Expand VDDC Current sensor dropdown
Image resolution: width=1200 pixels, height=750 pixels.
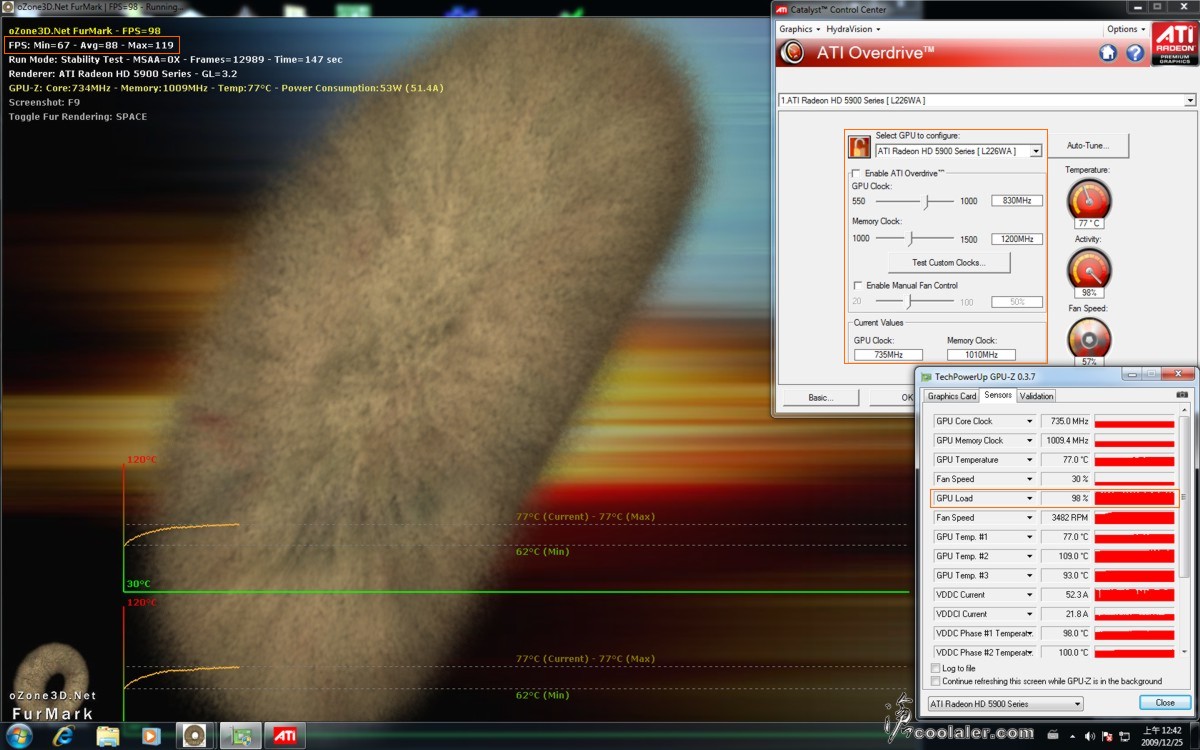1030,595
